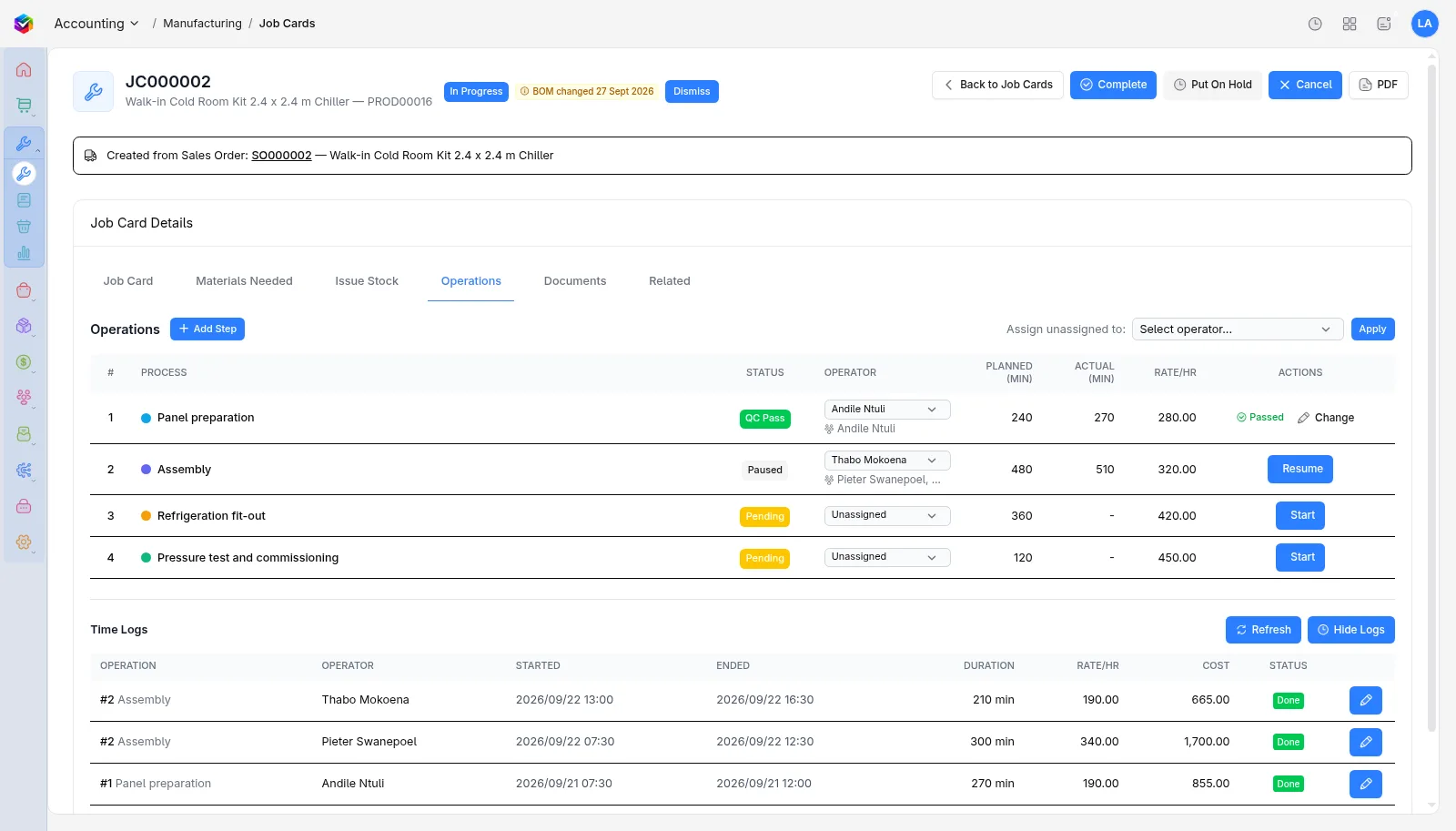
Task: Open the shopping cart sidebar module
Action: coord(24,106)
